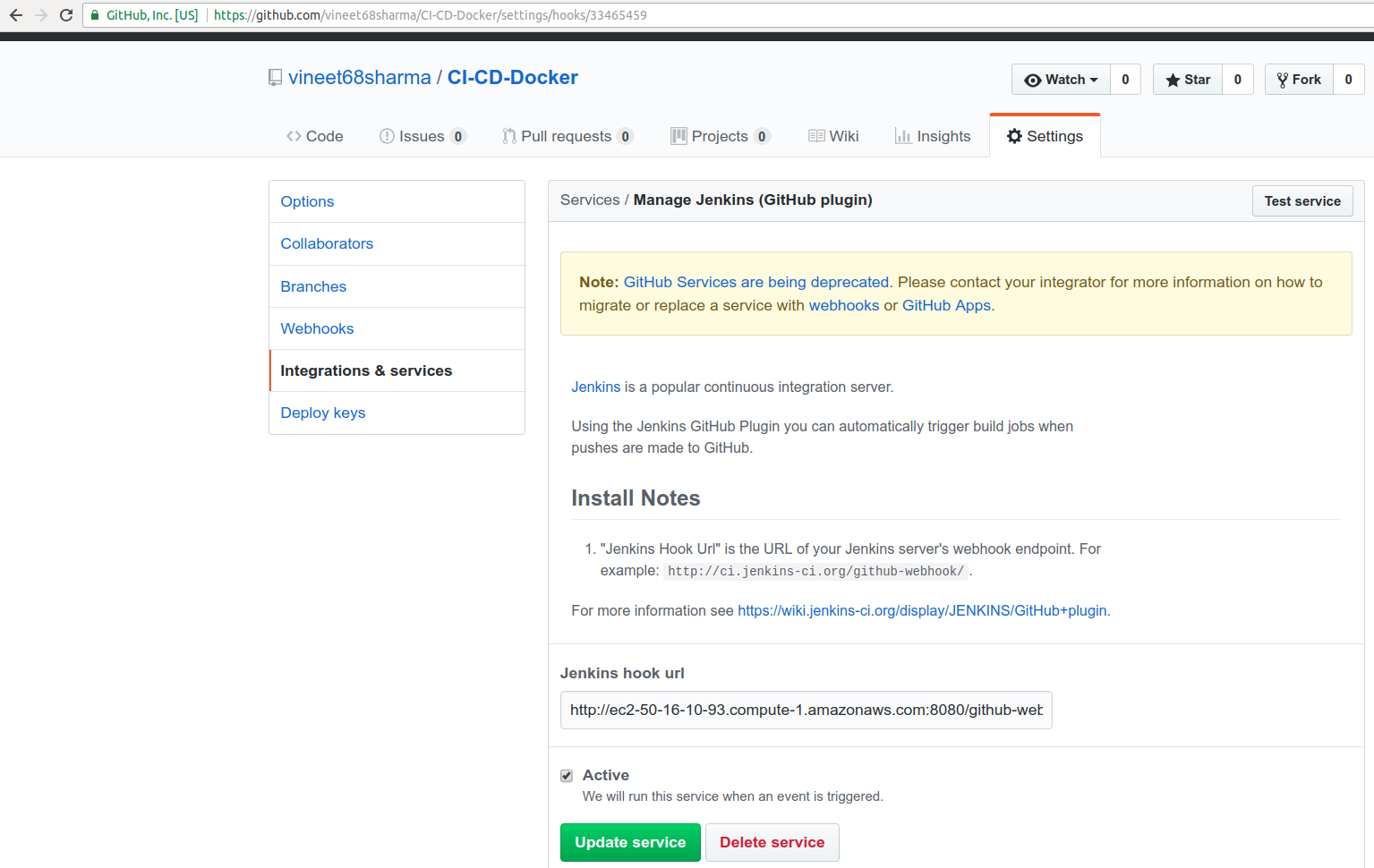
Task: Click the browser forward arrow
Action: pyautogui.click(x=41, y=15)
